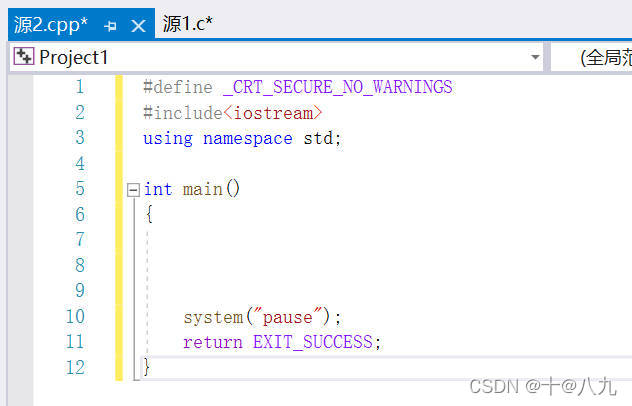
Task: Pin the 源2.cpp tab
Action: (x=110, y=27)
